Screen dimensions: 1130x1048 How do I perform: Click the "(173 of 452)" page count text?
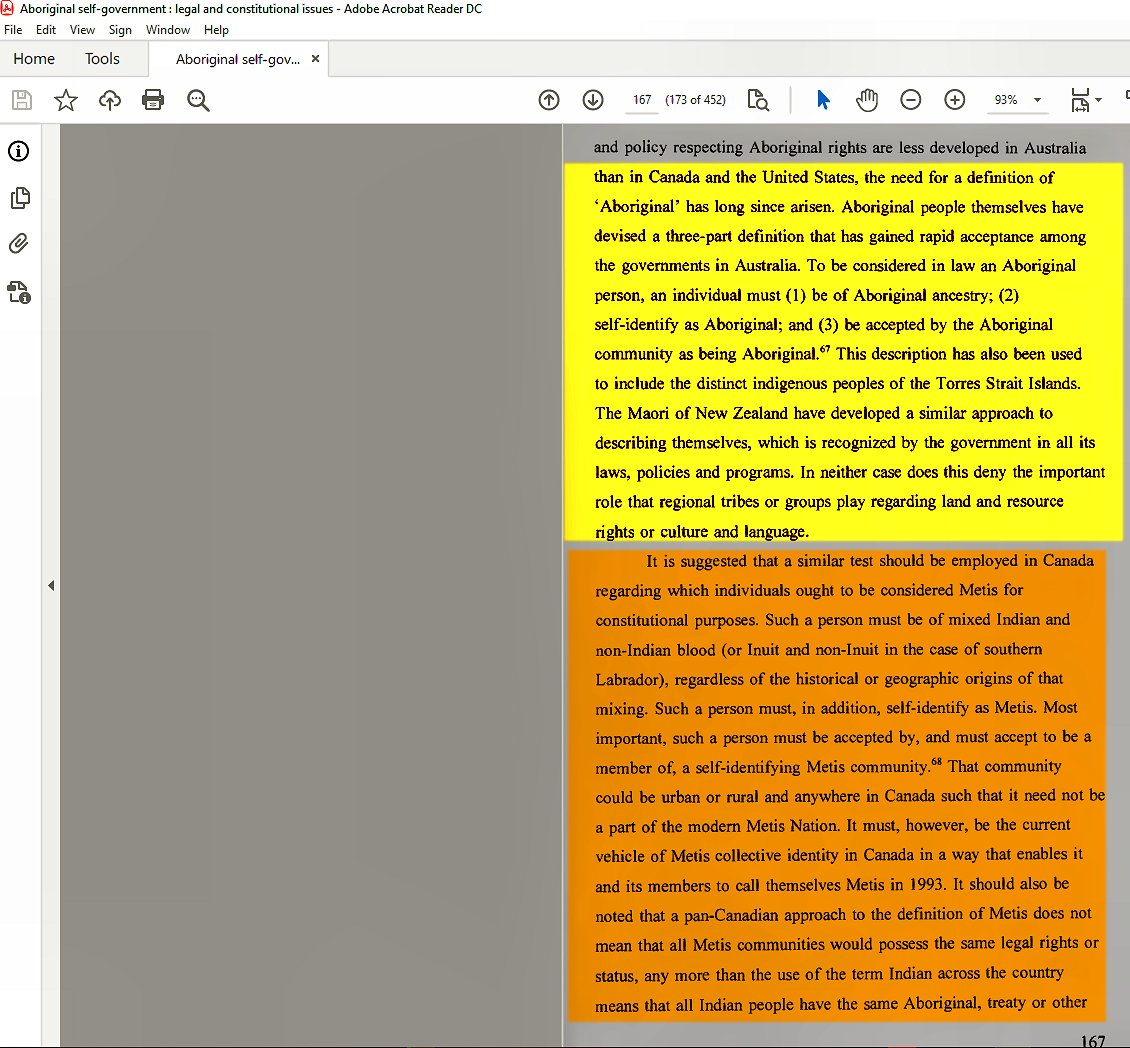(695, 99)
